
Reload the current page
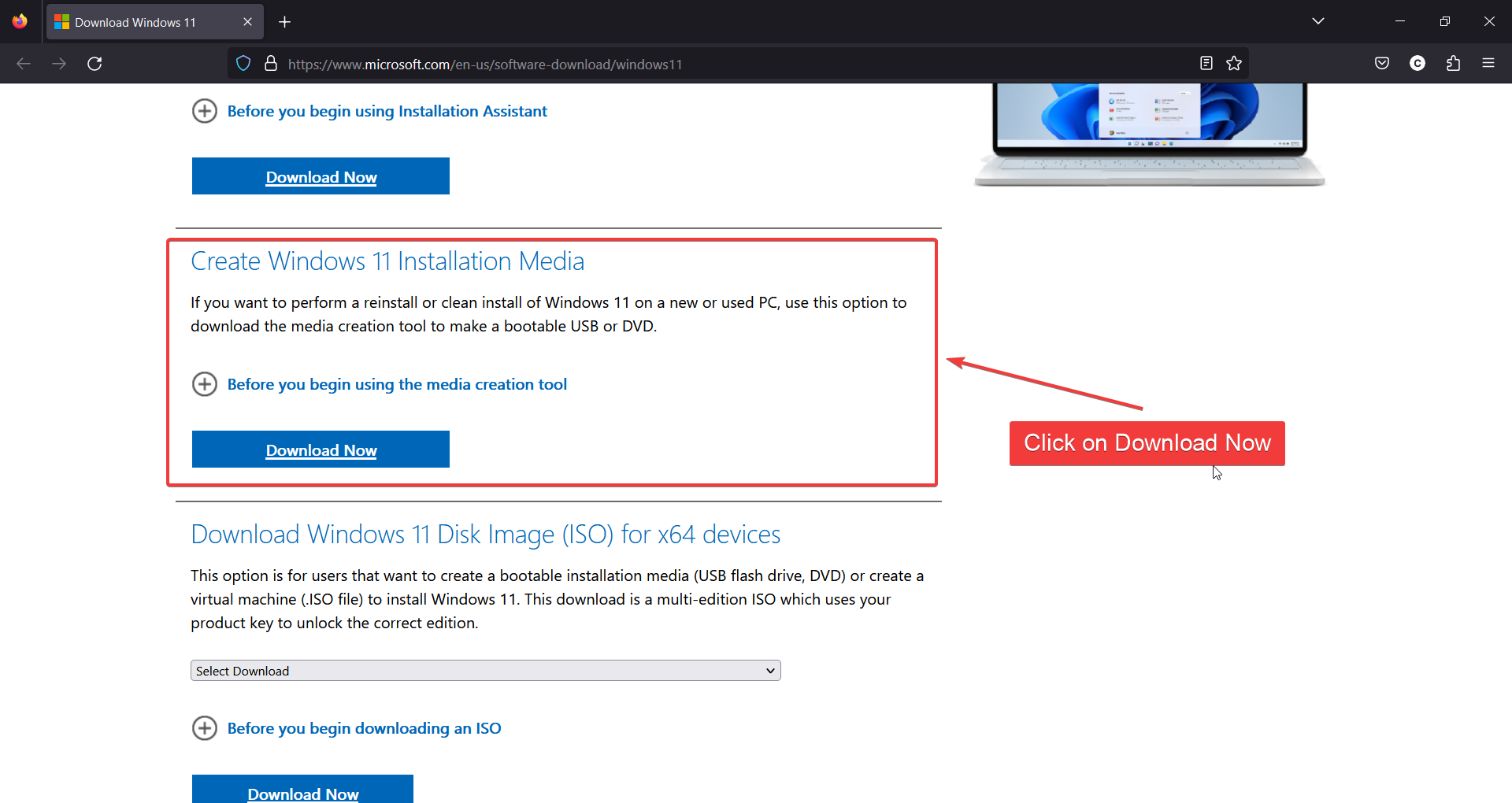tap(94, 64)
